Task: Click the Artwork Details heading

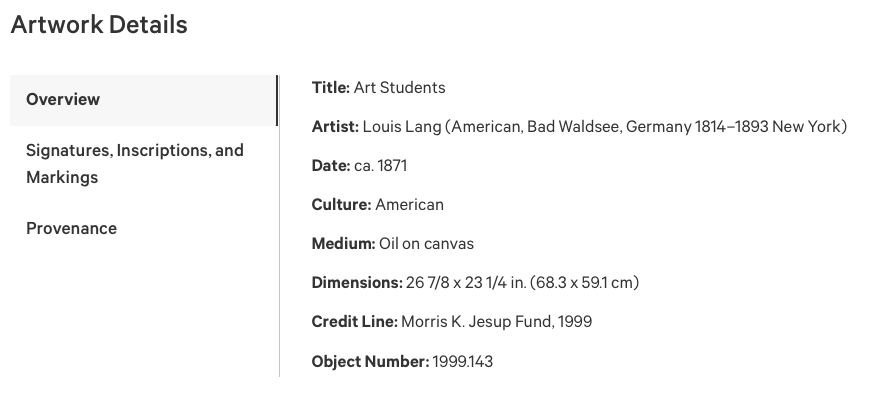Action: point(99,25)
